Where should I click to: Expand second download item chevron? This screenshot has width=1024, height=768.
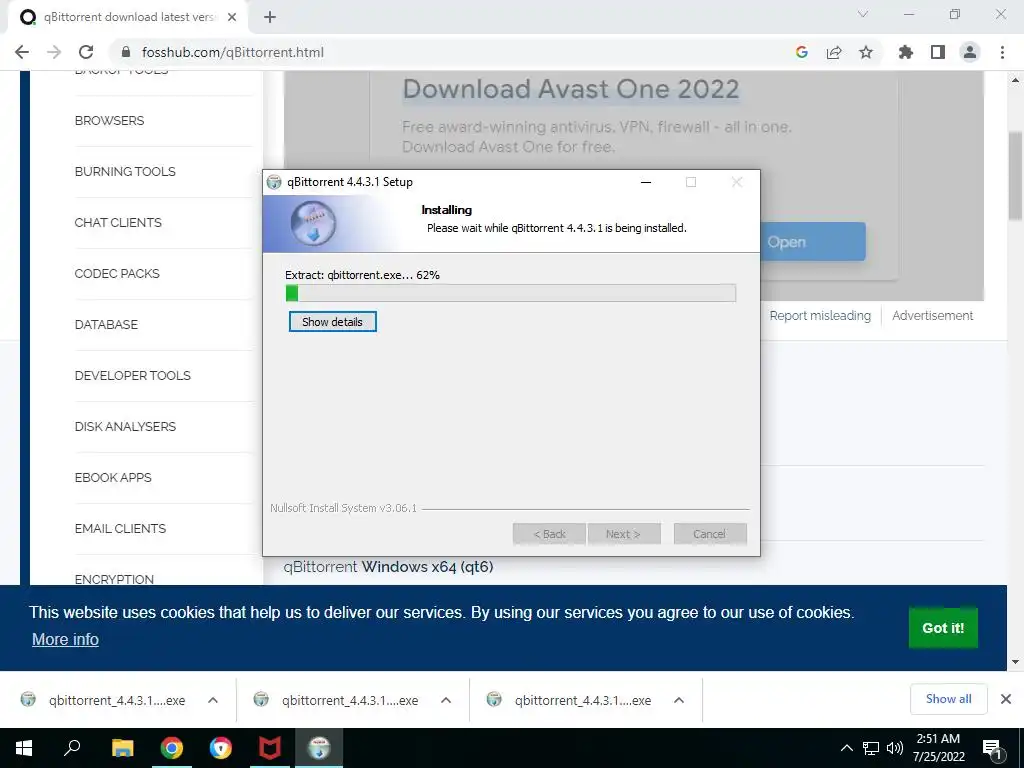(x=446, y=700)
